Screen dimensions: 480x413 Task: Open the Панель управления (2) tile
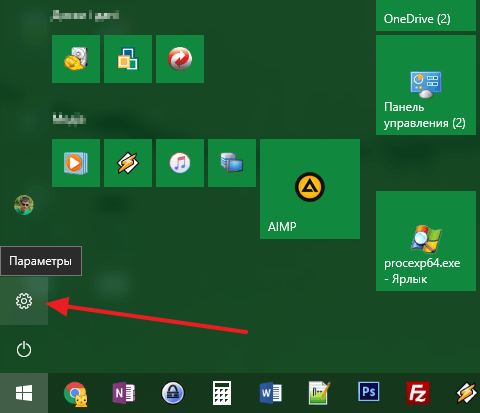426,85
